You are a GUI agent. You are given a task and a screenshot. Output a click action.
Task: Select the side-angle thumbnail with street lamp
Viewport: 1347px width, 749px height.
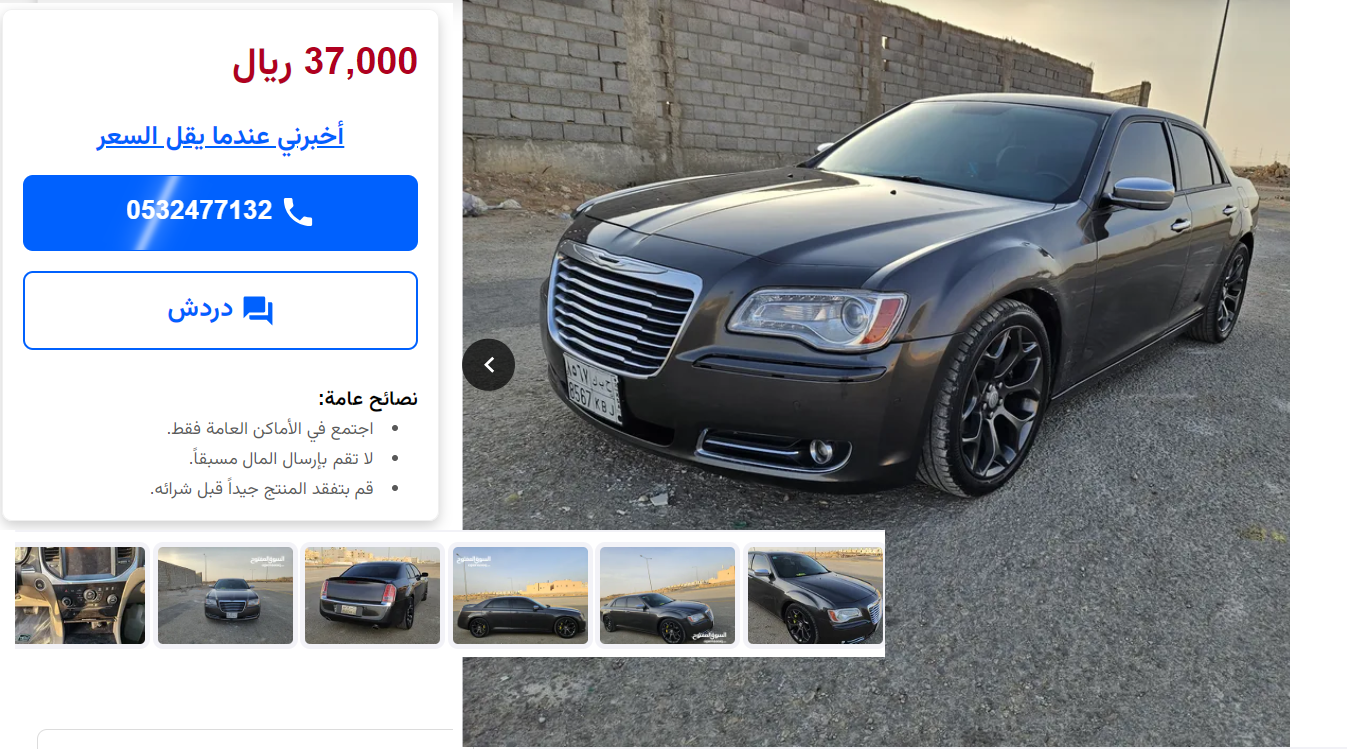coord(667,595)
